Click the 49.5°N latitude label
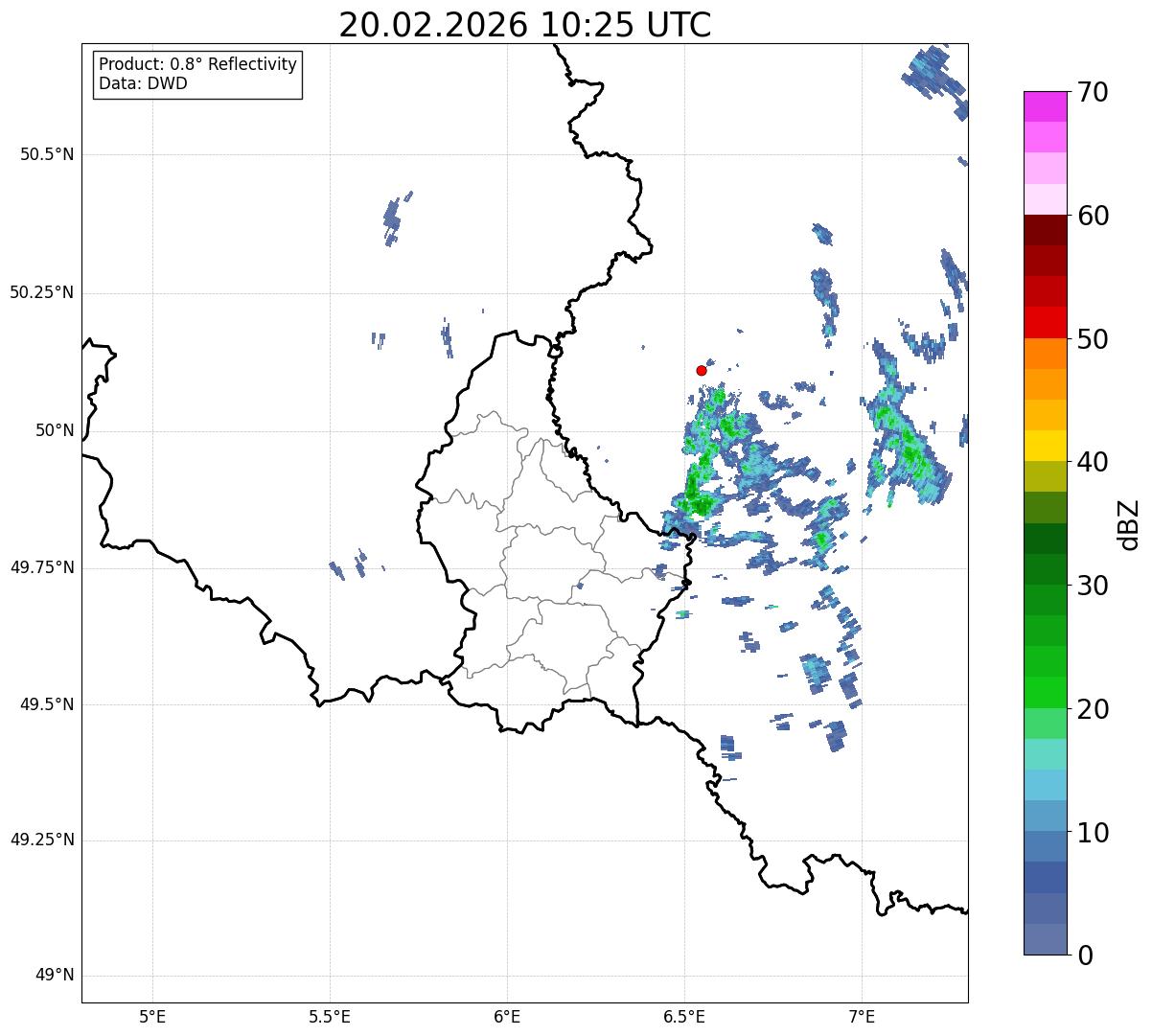The width and height of the screenshot is (1152, 1036). (x=47, y=704)
